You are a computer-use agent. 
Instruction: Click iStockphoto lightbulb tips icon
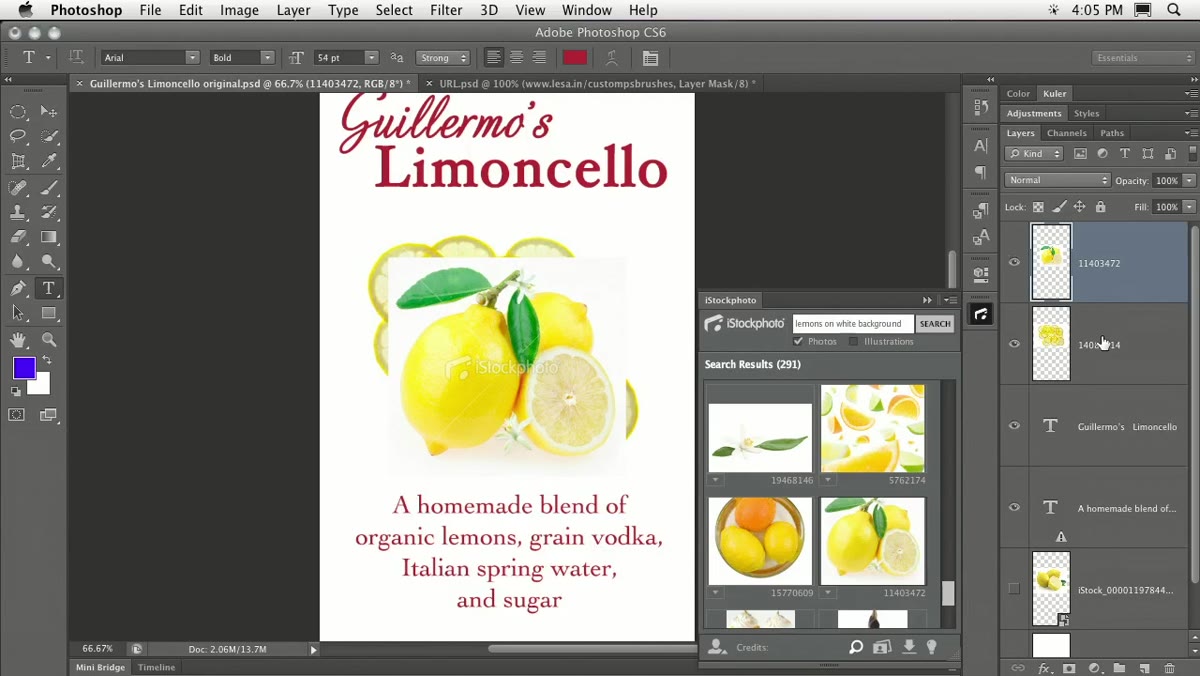point(932,647)
